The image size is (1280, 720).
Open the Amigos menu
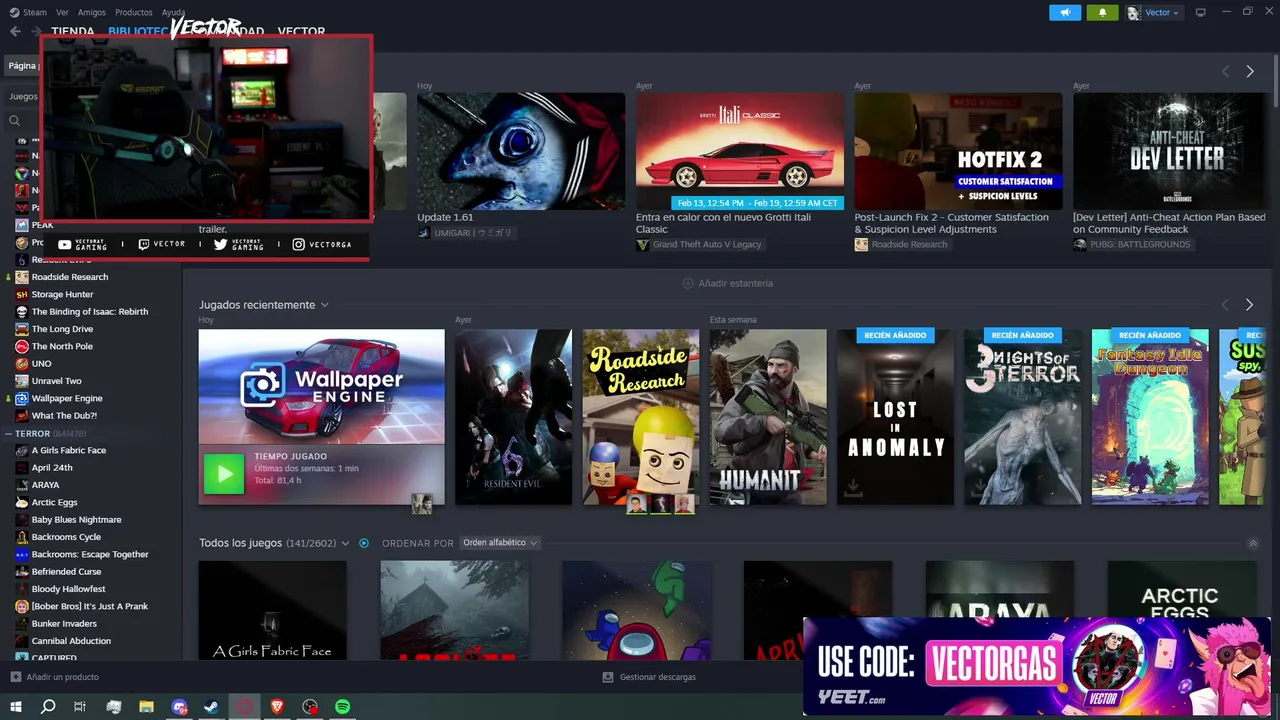point(91,12)
